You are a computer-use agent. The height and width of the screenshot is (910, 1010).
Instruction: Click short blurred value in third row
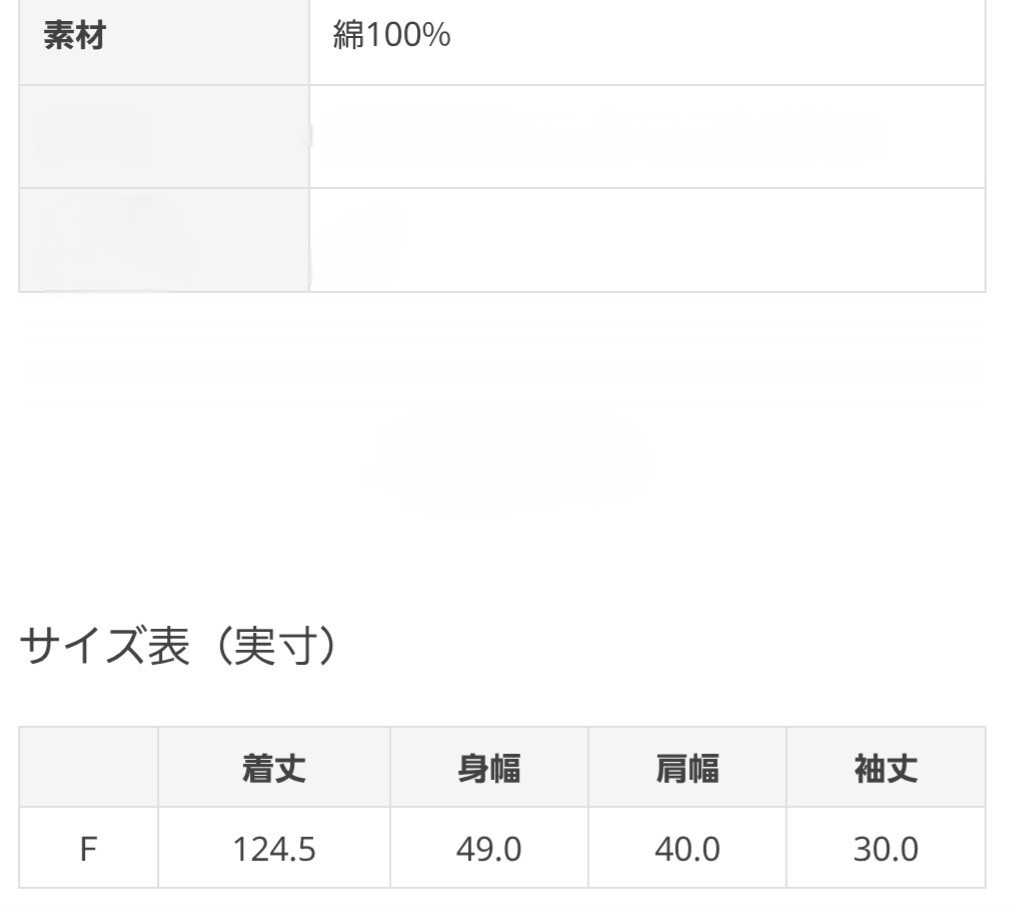coord(360,235)
